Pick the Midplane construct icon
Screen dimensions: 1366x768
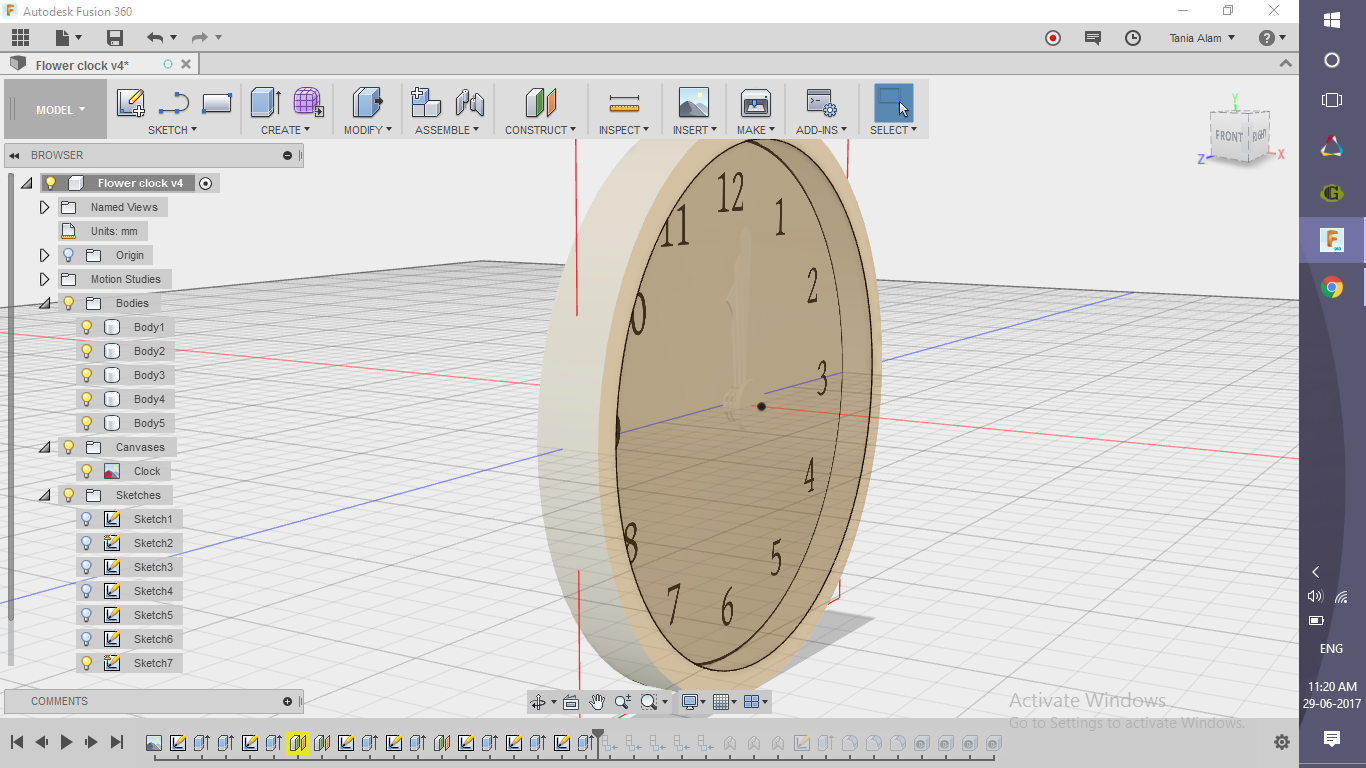click(541, 103)
